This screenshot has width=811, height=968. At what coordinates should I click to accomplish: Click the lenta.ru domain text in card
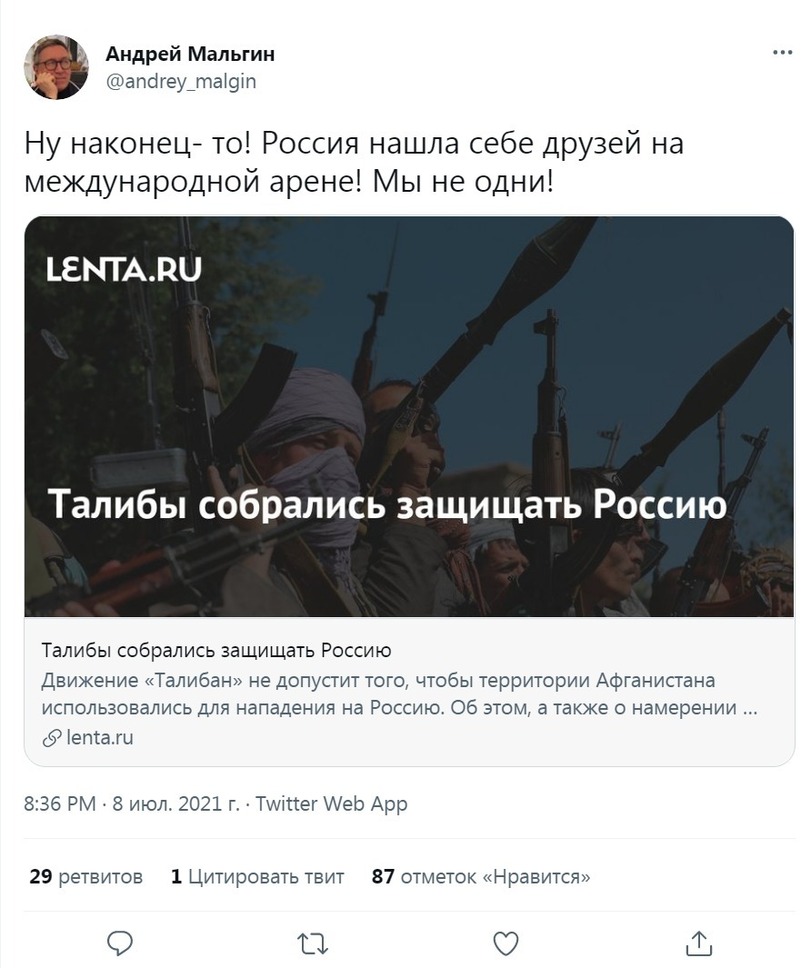100,738
